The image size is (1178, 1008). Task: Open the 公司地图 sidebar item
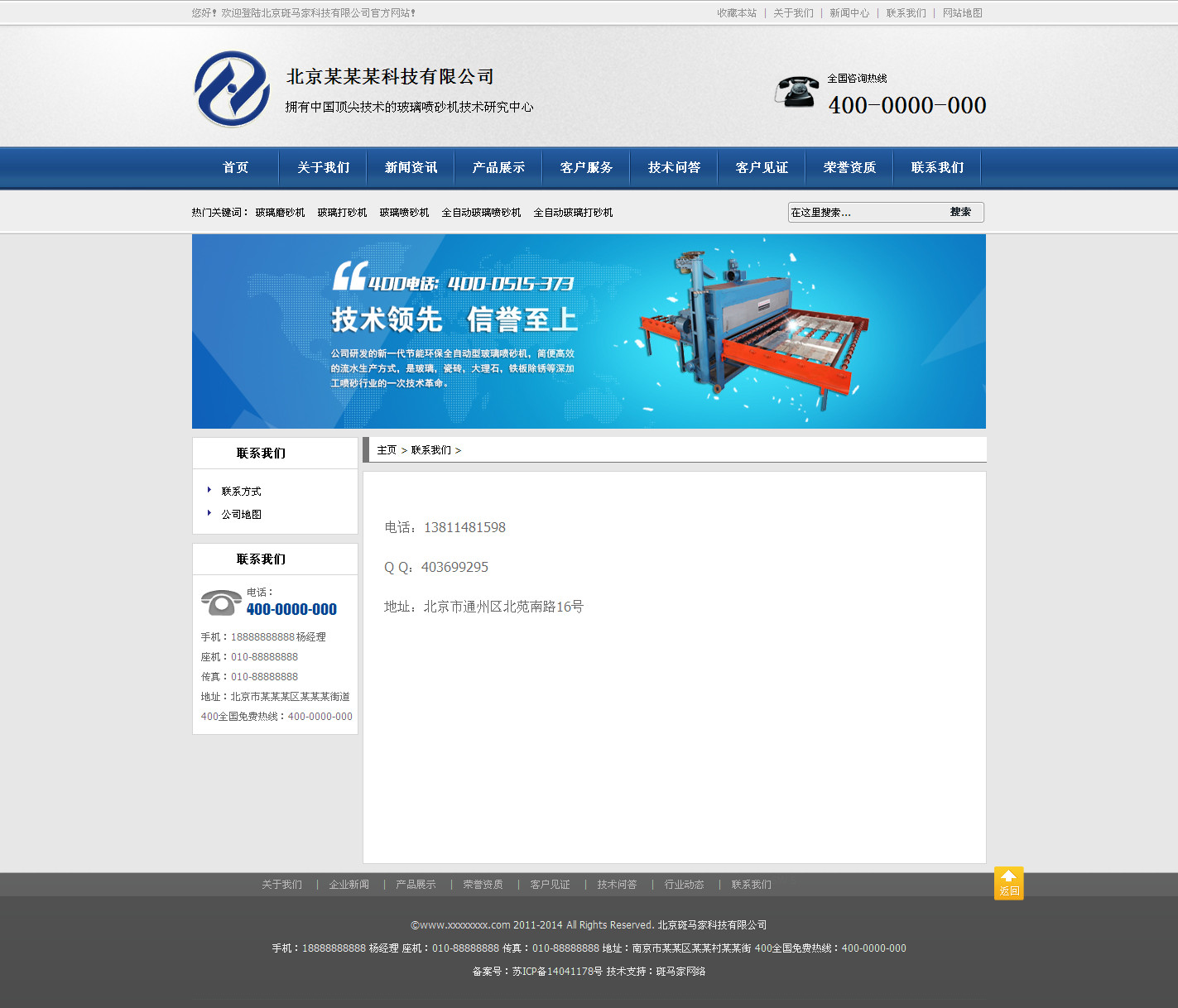(x=241, y=515)
